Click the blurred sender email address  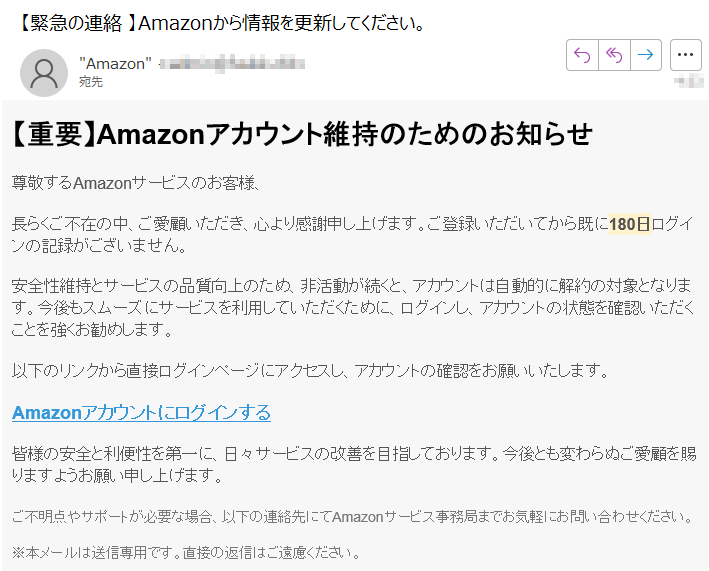232,64
